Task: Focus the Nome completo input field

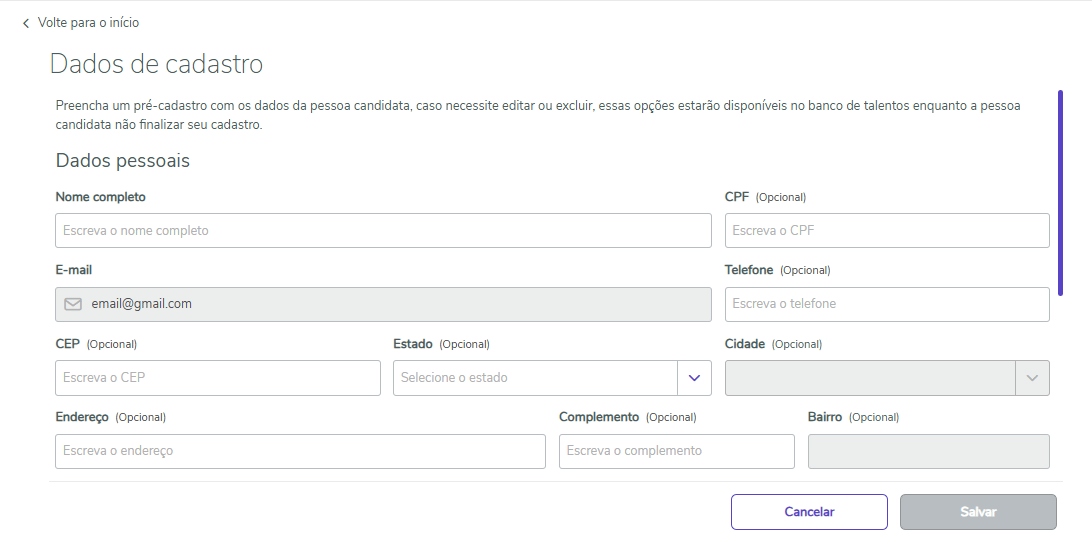Action: pyautogui.click(x=383, y=231)
